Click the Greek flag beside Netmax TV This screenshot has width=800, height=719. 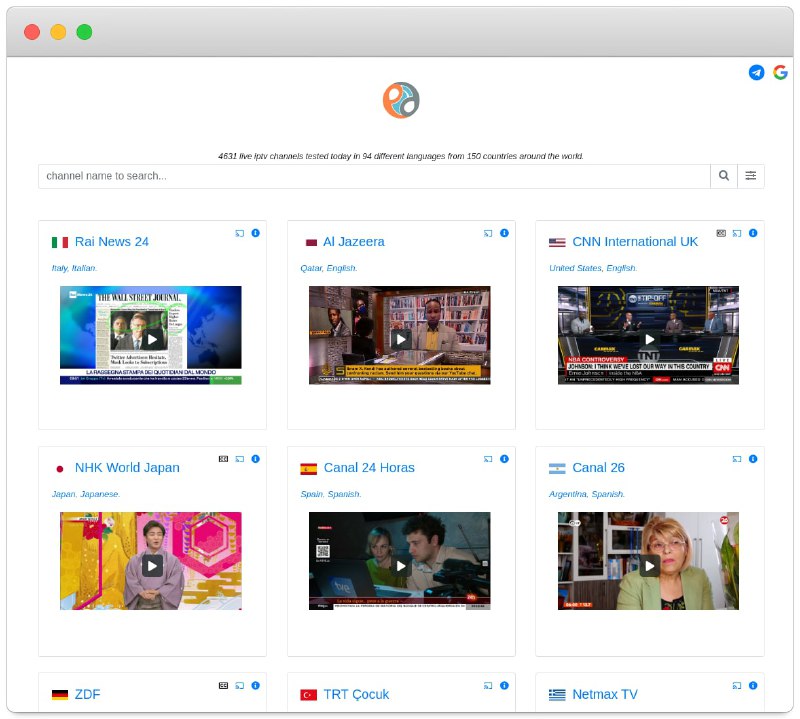click(x=557, y=695)
